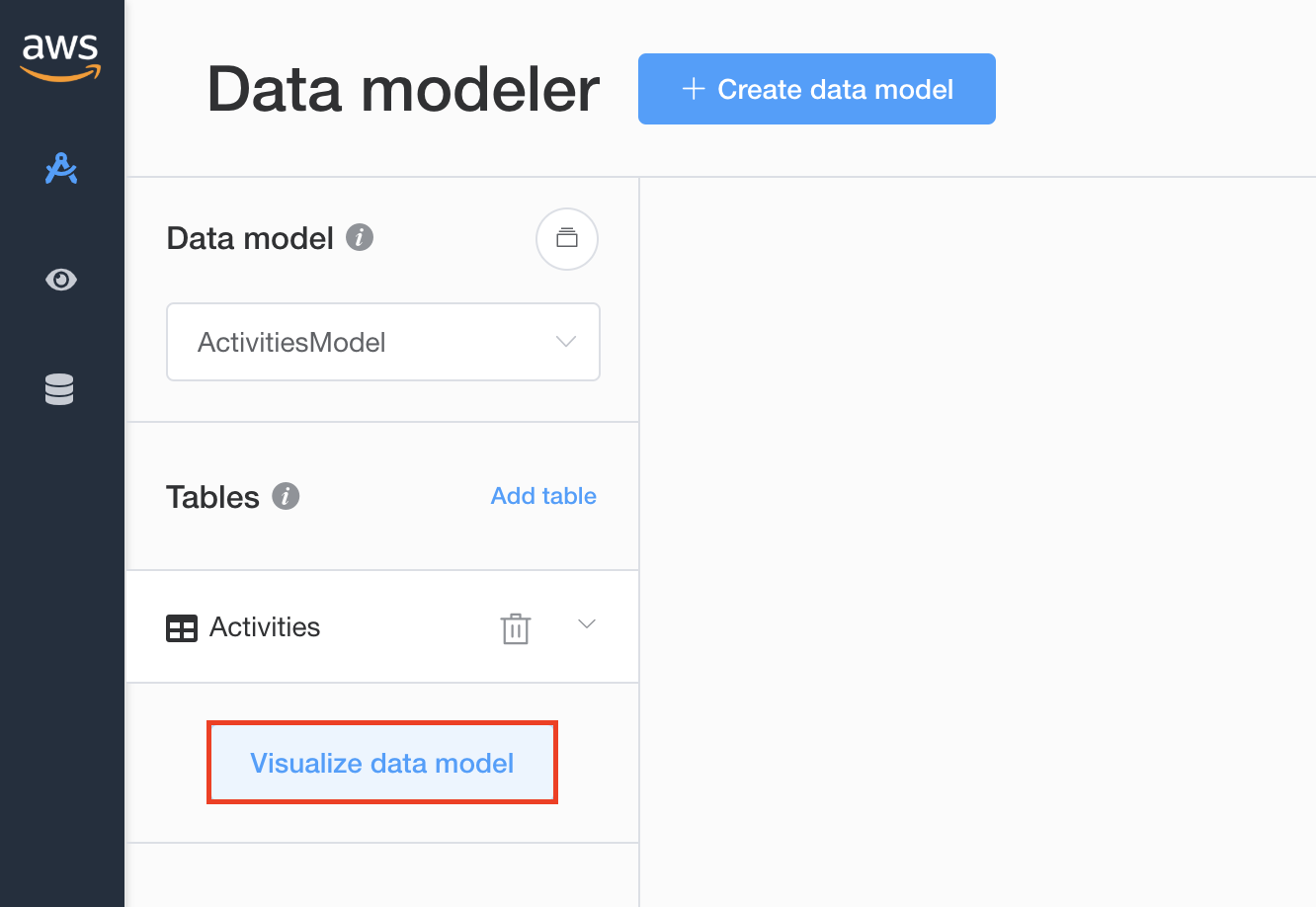The width and height of the screenshot is (1316, 907).
Task: Click the table grid icon beside Activities
Action: tap(182, 628)
